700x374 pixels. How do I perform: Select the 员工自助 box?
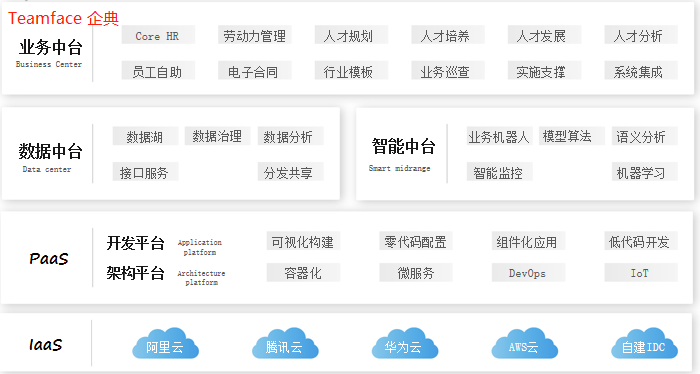(158, 71)
